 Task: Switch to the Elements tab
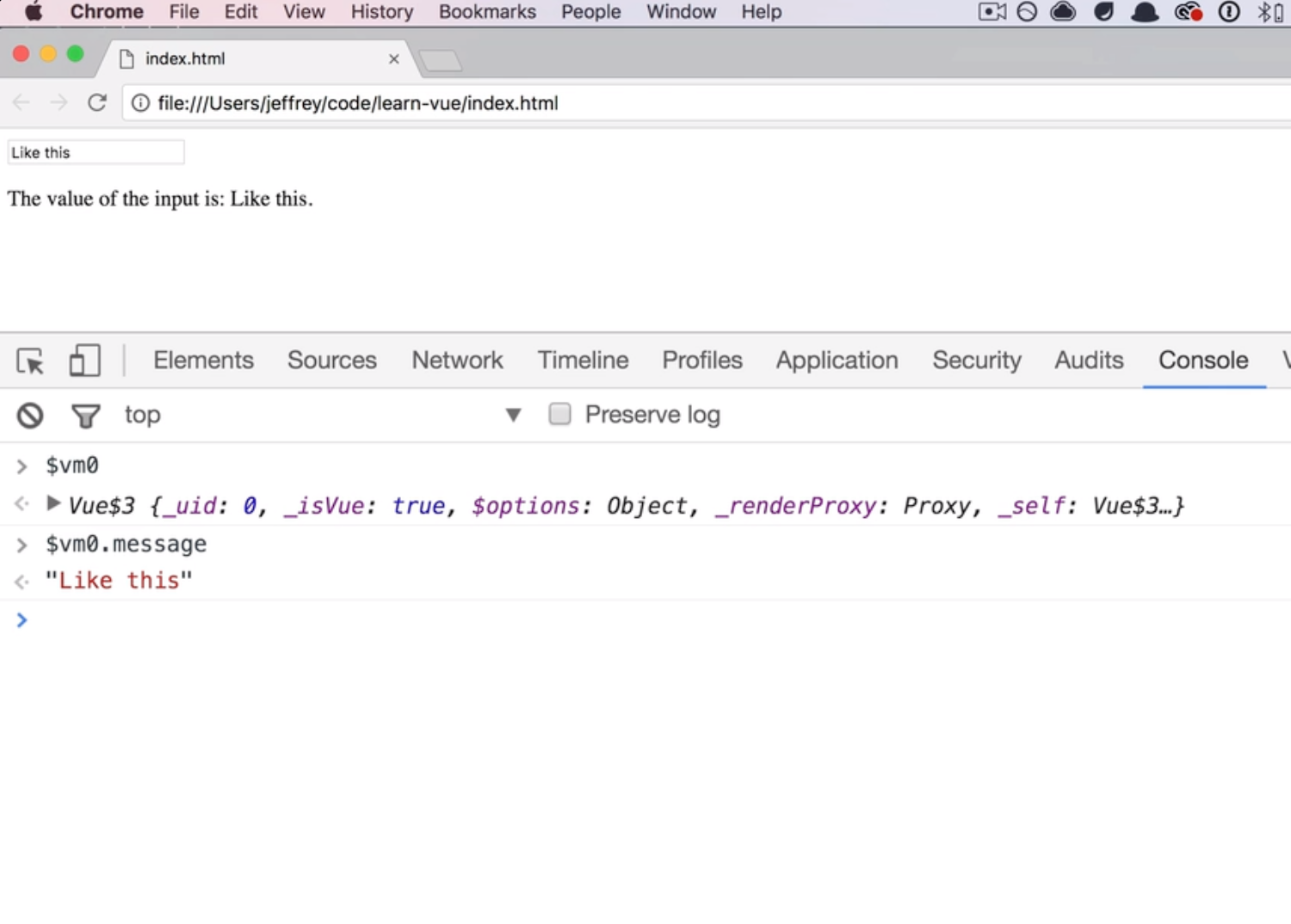[x=204, y=360]
